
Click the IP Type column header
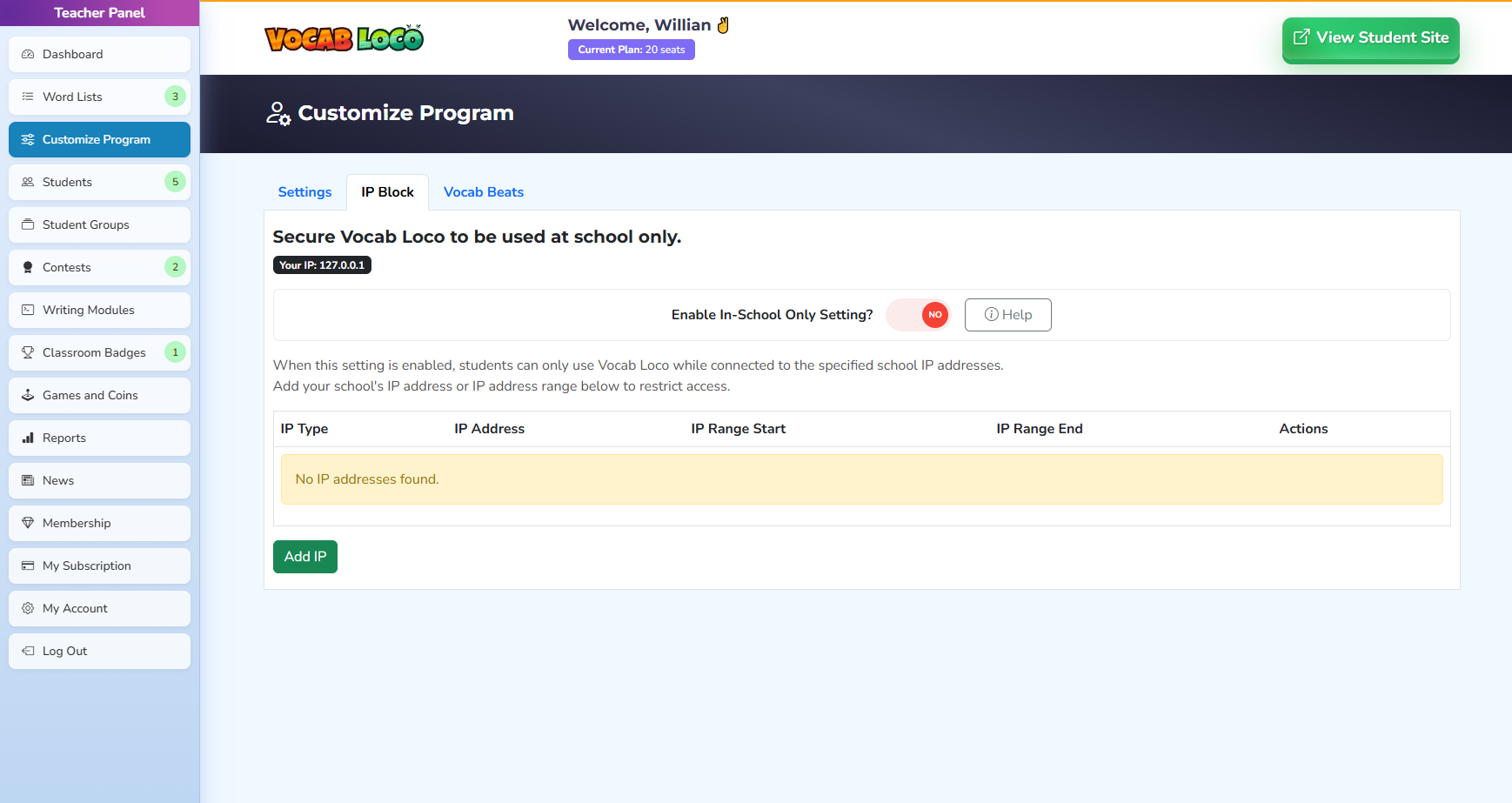304,429
